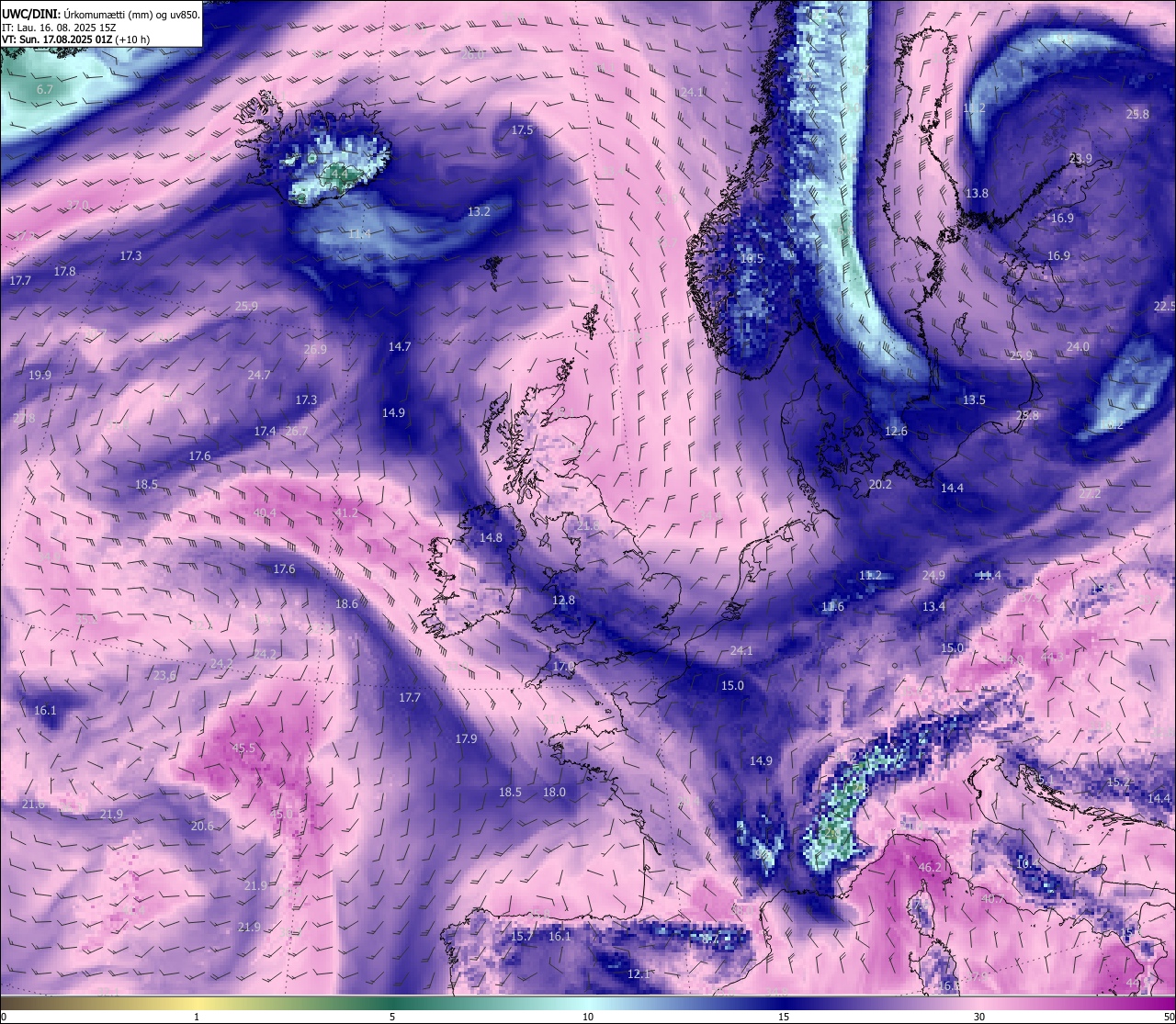Click the color scale label 10
The height and width of the screenshot is (1024, 1176).
click(588, 1017)
